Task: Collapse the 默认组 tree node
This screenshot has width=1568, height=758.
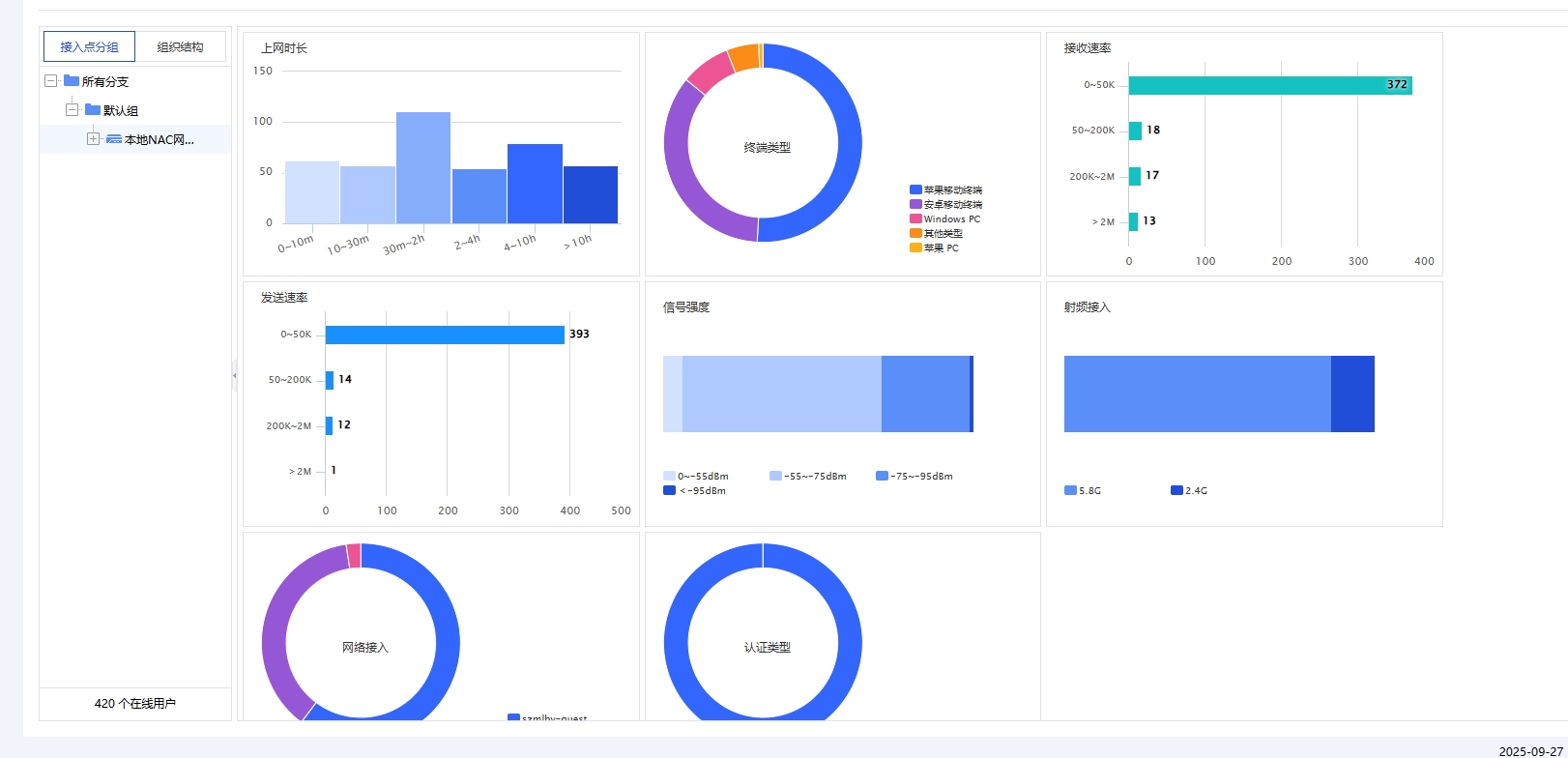Action: tap(72, 110)
